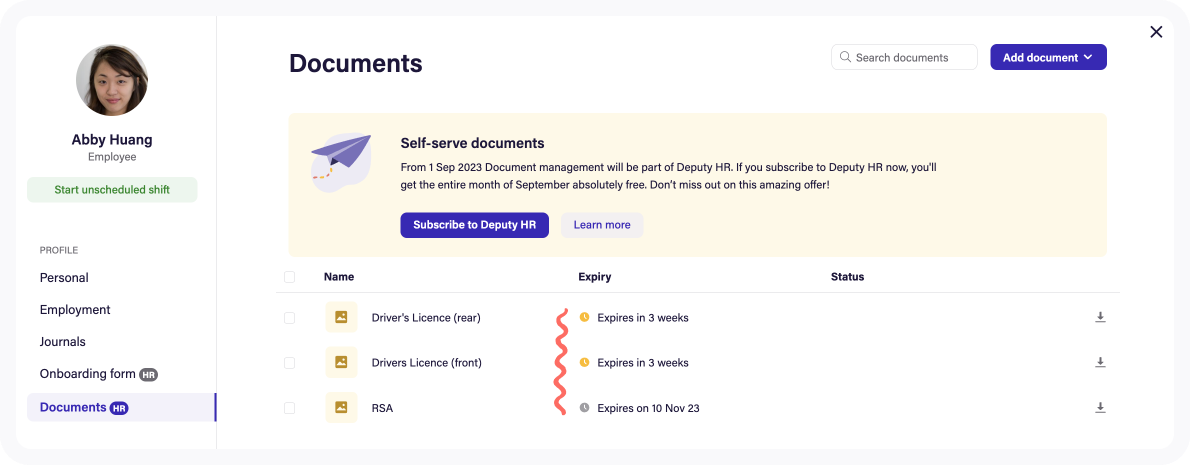This screenshot has height=465, width=1190.
Task: Click the Employee role label
Action: tap(112, 157)
